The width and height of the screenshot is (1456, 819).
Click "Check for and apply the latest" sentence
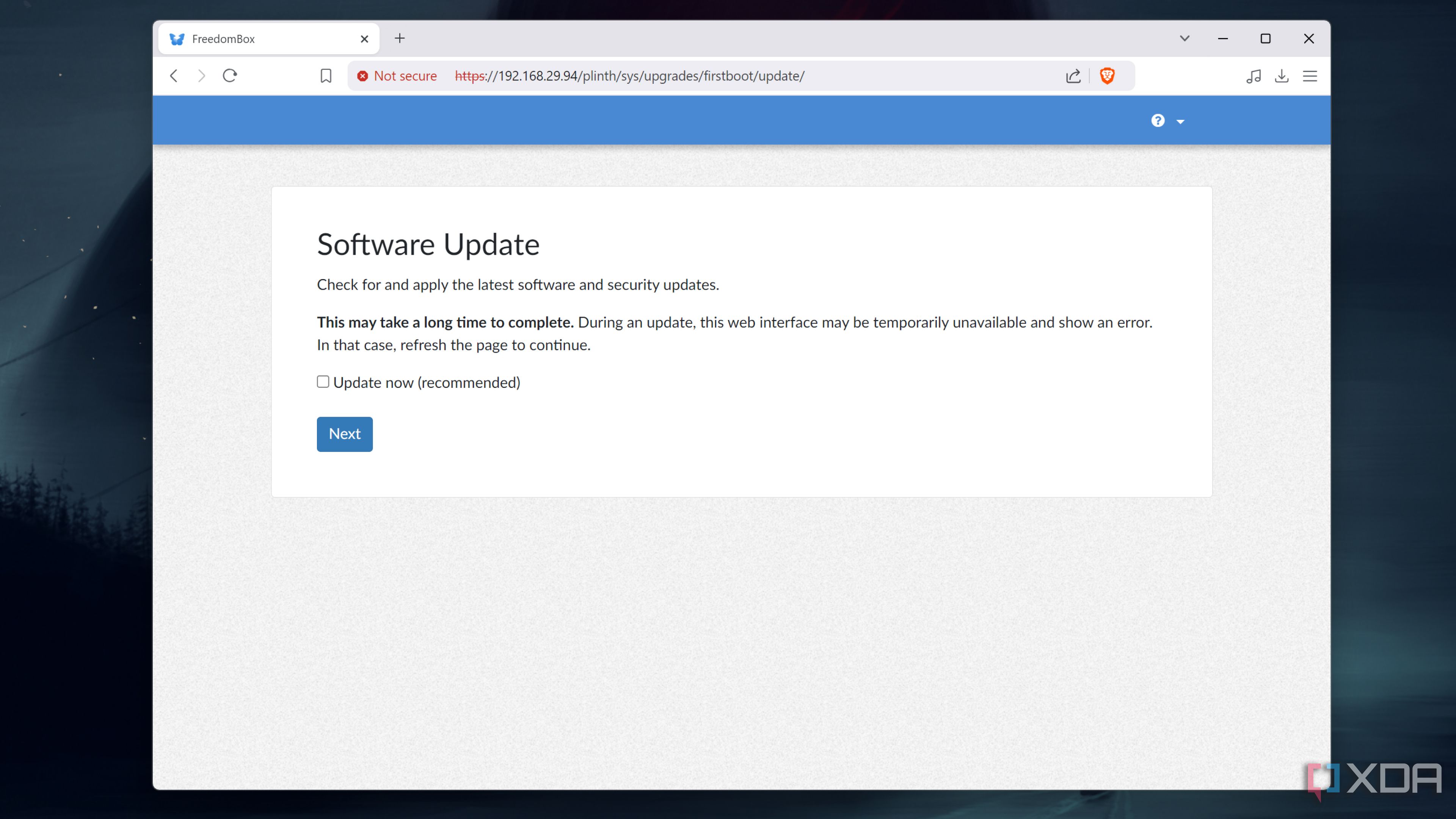tap(518, 285)
